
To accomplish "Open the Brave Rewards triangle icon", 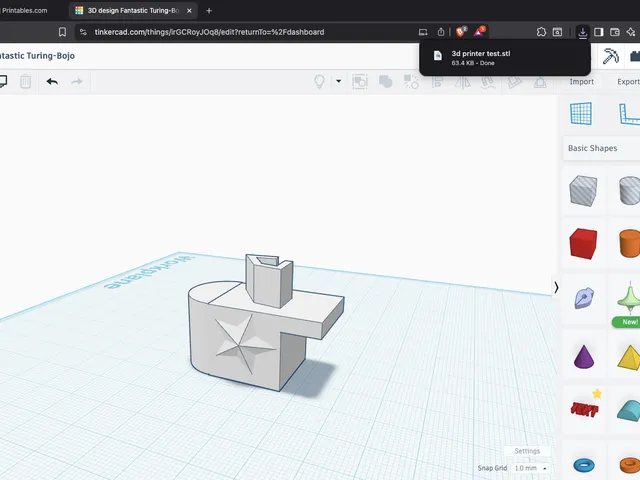I will tap(479, 31).
